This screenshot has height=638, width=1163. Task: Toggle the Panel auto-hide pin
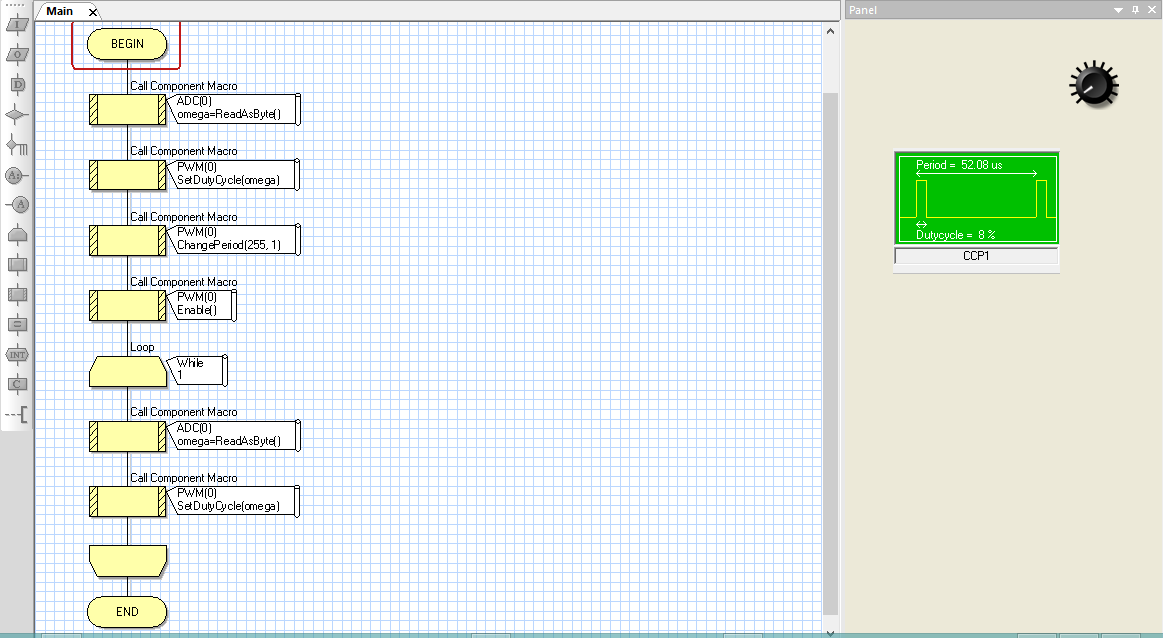(x=1135, y=9)
